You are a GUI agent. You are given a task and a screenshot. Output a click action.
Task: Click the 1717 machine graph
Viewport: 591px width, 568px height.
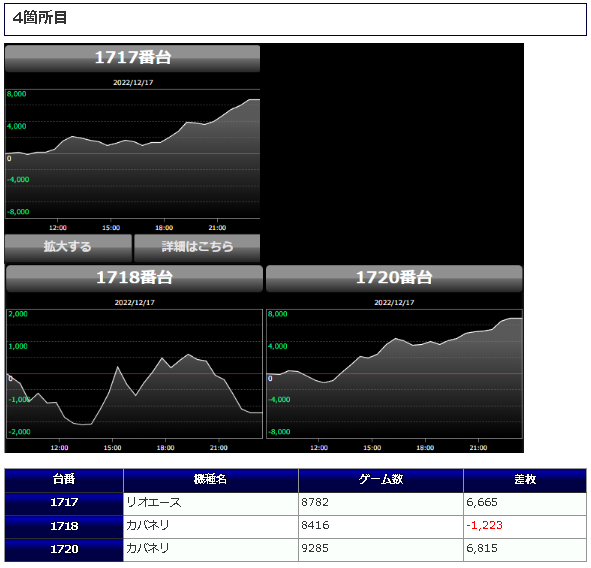pos(132,154)
